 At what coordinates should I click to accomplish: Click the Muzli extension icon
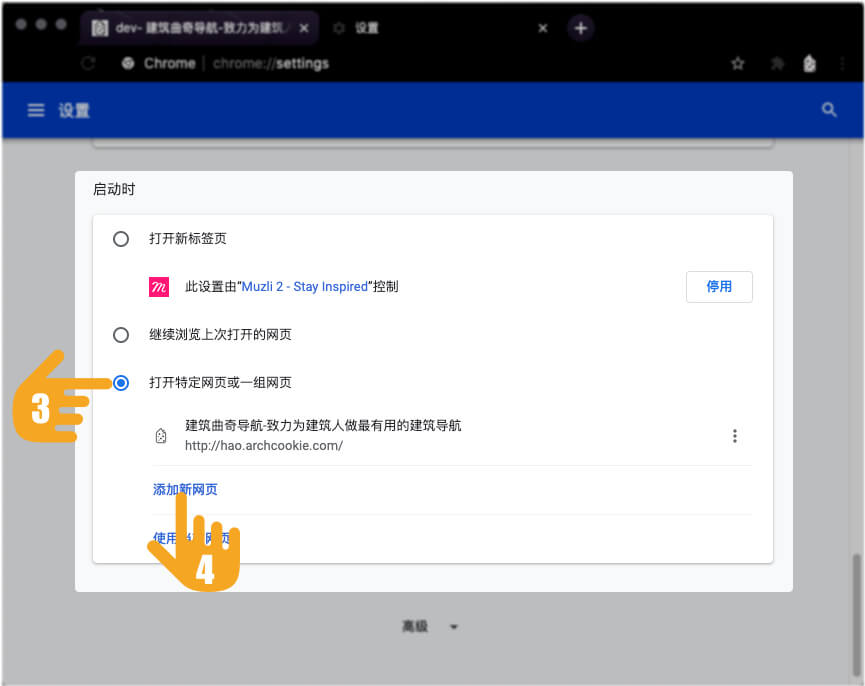[x=159, y=287]
